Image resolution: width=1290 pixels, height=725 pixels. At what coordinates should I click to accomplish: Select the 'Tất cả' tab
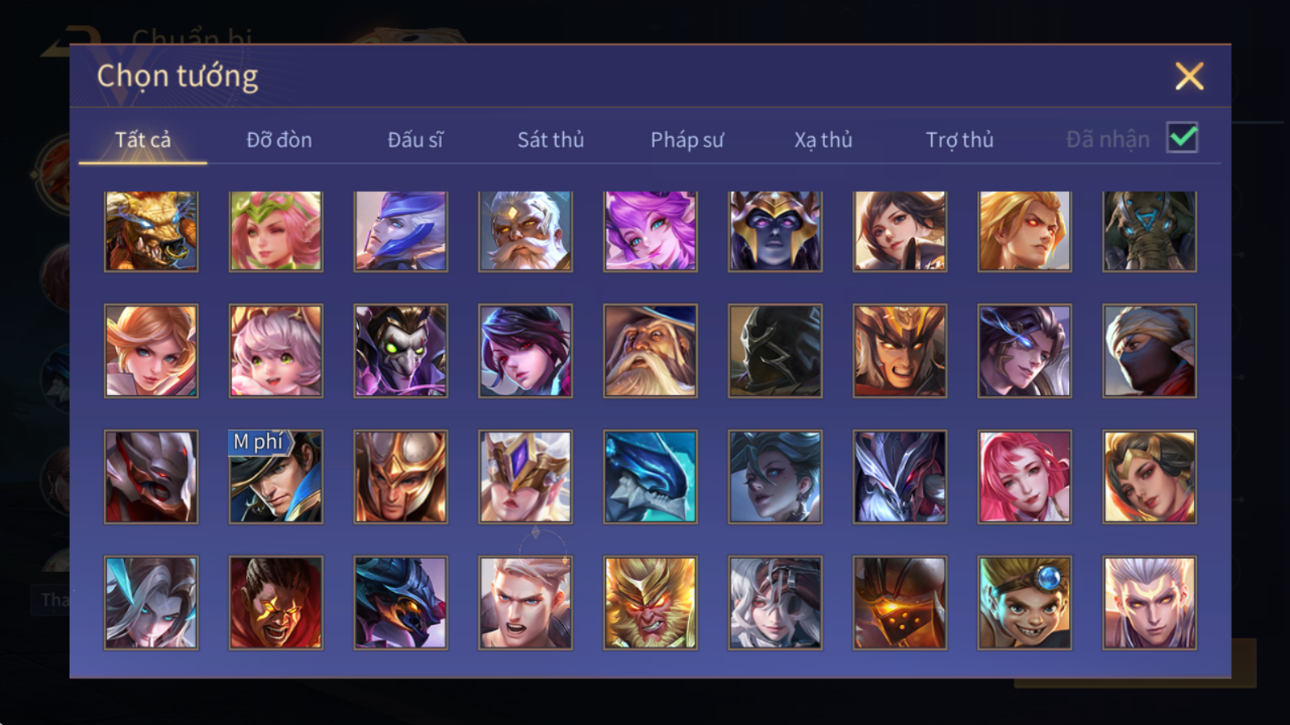(143, 140)
